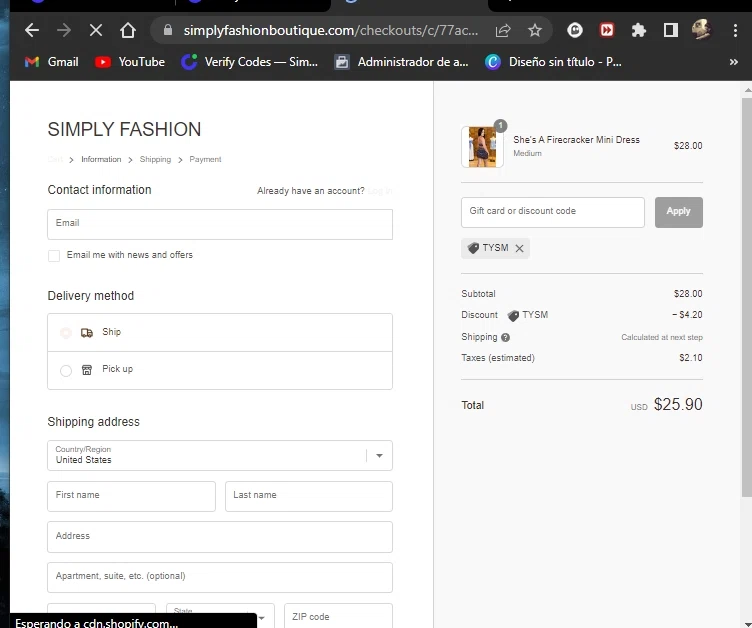Click the SIMPLY FASHION store title
Image resolution: width=752 pixels, height=628 pixels.
pyautogui.click(x=124, y=130)
